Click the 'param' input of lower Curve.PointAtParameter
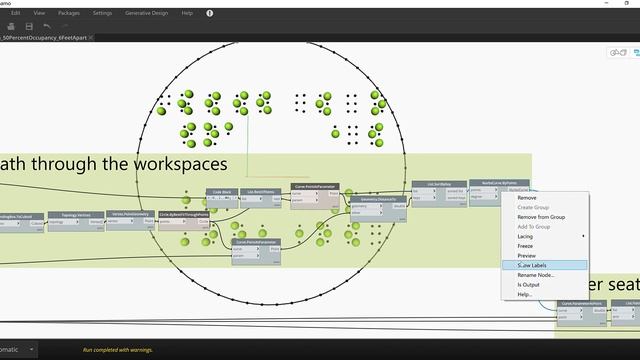The image size is (640, 360). (246, 256)
